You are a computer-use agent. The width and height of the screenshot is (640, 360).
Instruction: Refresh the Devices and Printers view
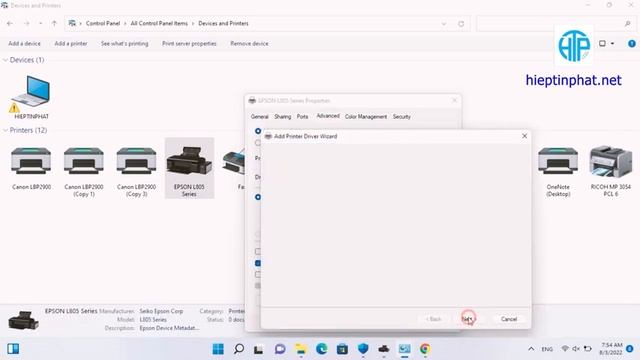click(x=461, y=24)
